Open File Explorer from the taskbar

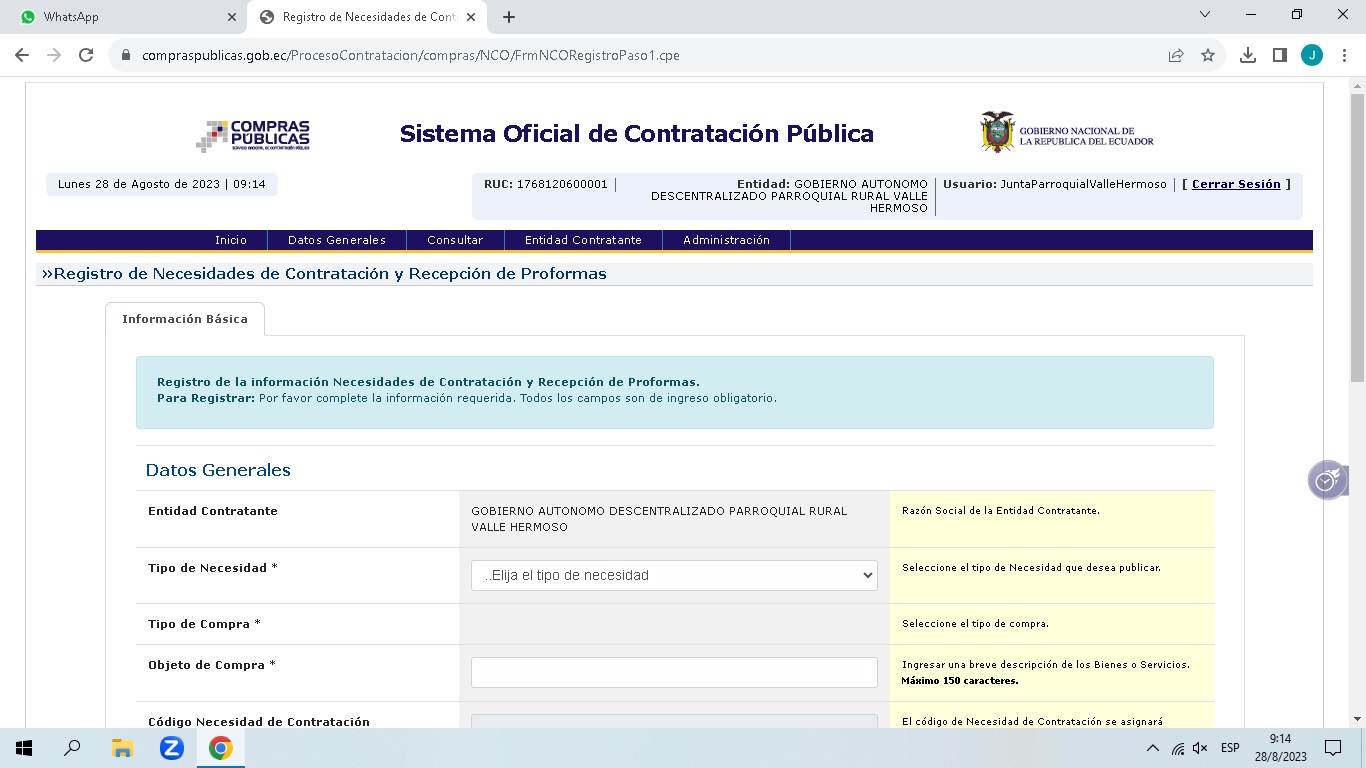(122, 748)
